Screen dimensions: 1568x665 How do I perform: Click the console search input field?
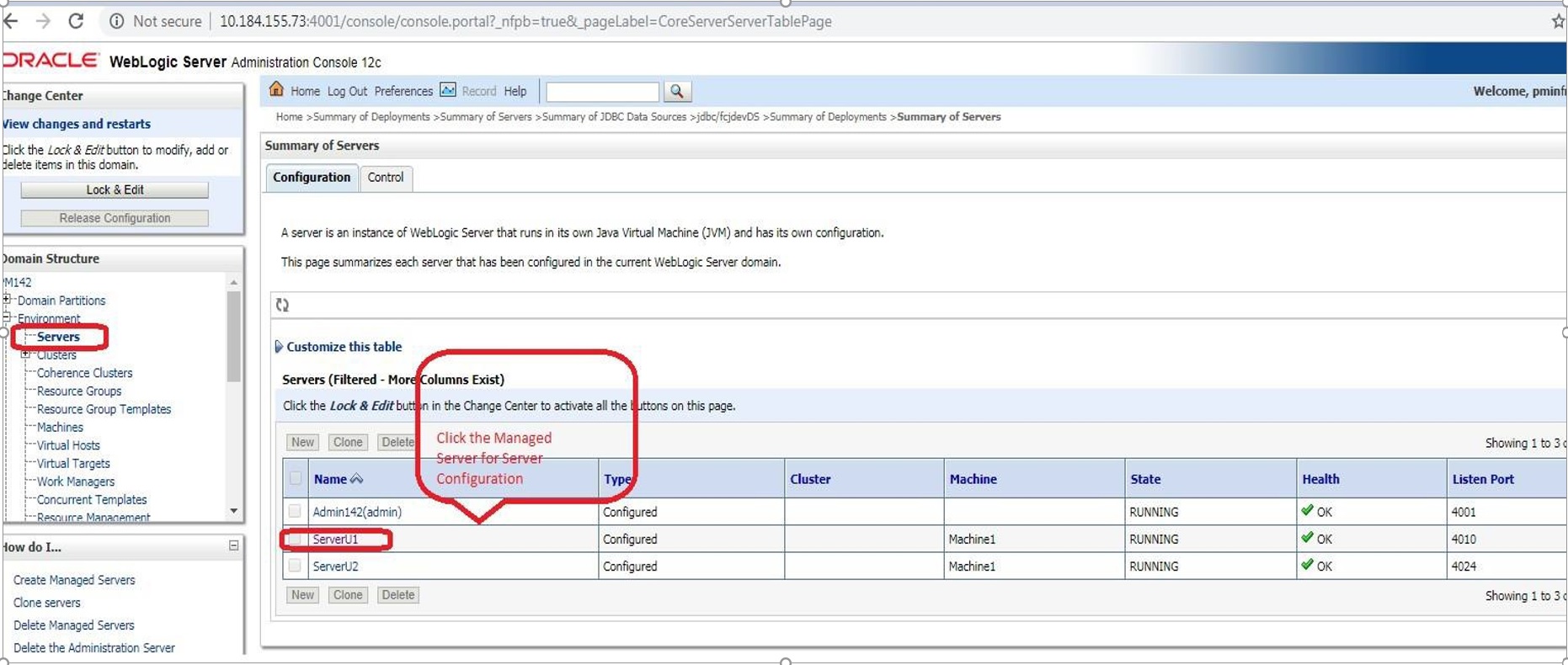tap(602, 91)
